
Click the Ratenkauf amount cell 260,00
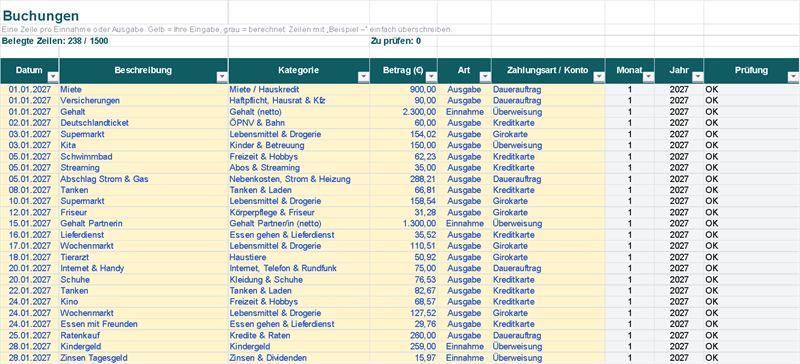point(404,335)
